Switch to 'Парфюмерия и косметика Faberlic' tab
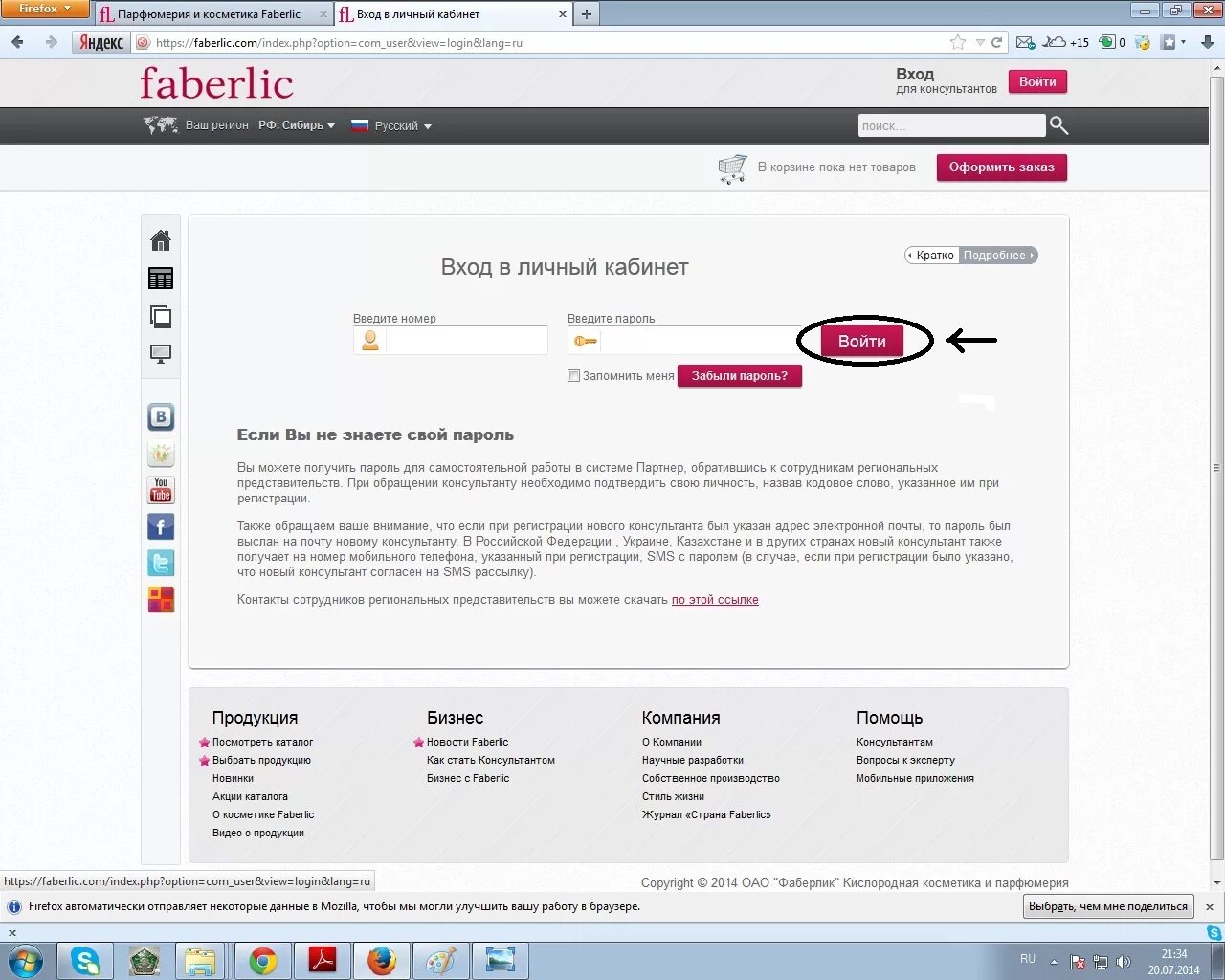This screenshot has height=980, width=1225. pos(214,14)
